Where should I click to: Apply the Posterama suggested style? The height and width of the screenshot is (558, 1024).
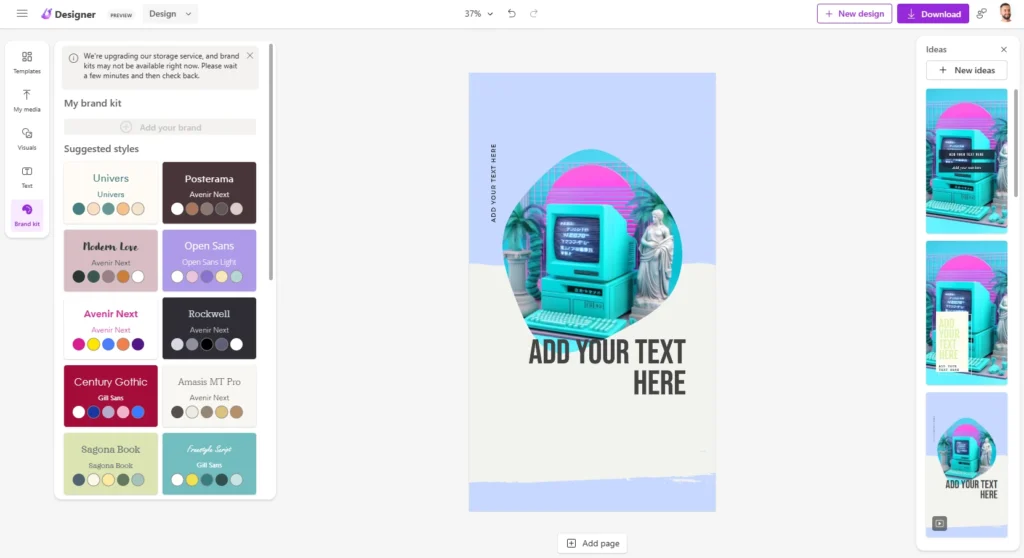209,193
